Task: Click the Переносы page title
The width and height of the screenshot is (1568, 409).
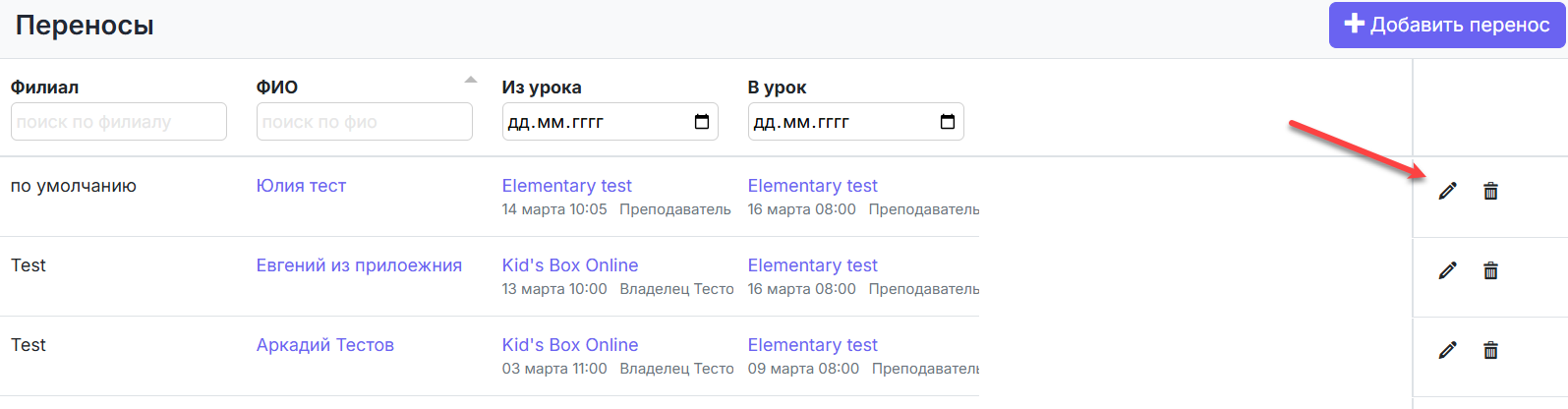Action: click(x=85, y=25)
